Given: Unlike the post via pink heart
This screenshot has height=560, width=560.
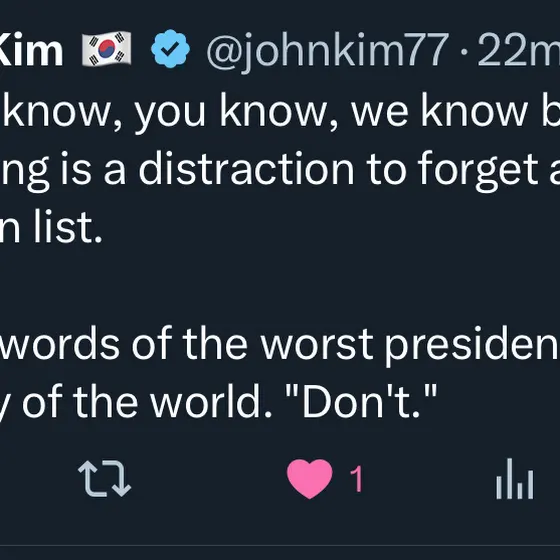Looking at the screenshot, I should click(x=309, y=479).
